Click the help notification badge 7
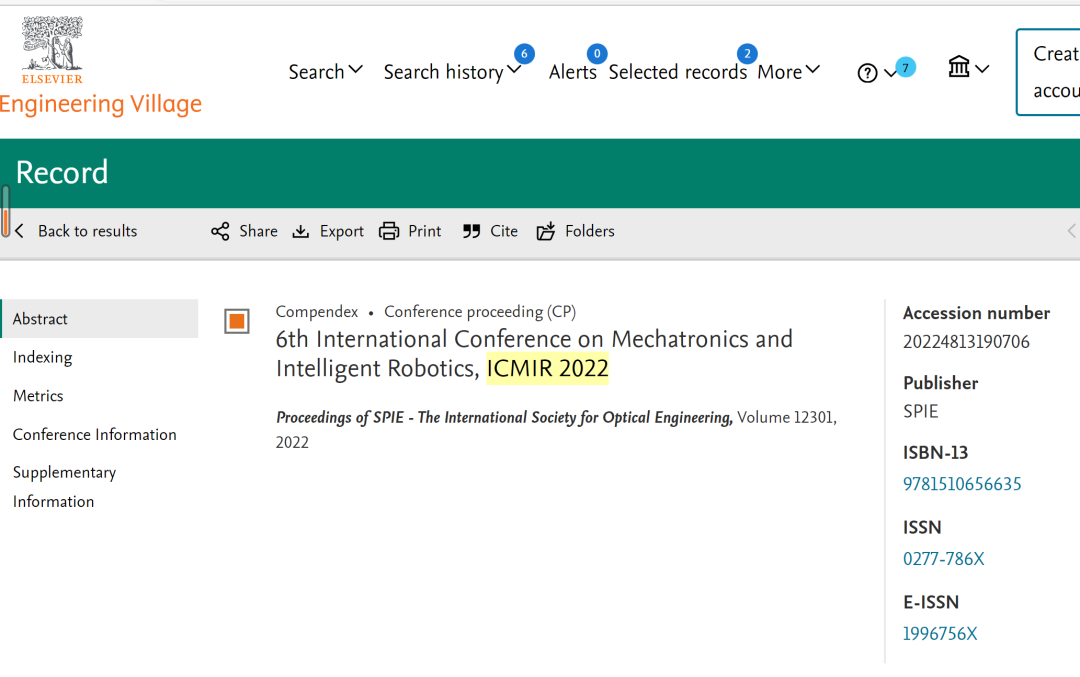 tap(906, 67)
